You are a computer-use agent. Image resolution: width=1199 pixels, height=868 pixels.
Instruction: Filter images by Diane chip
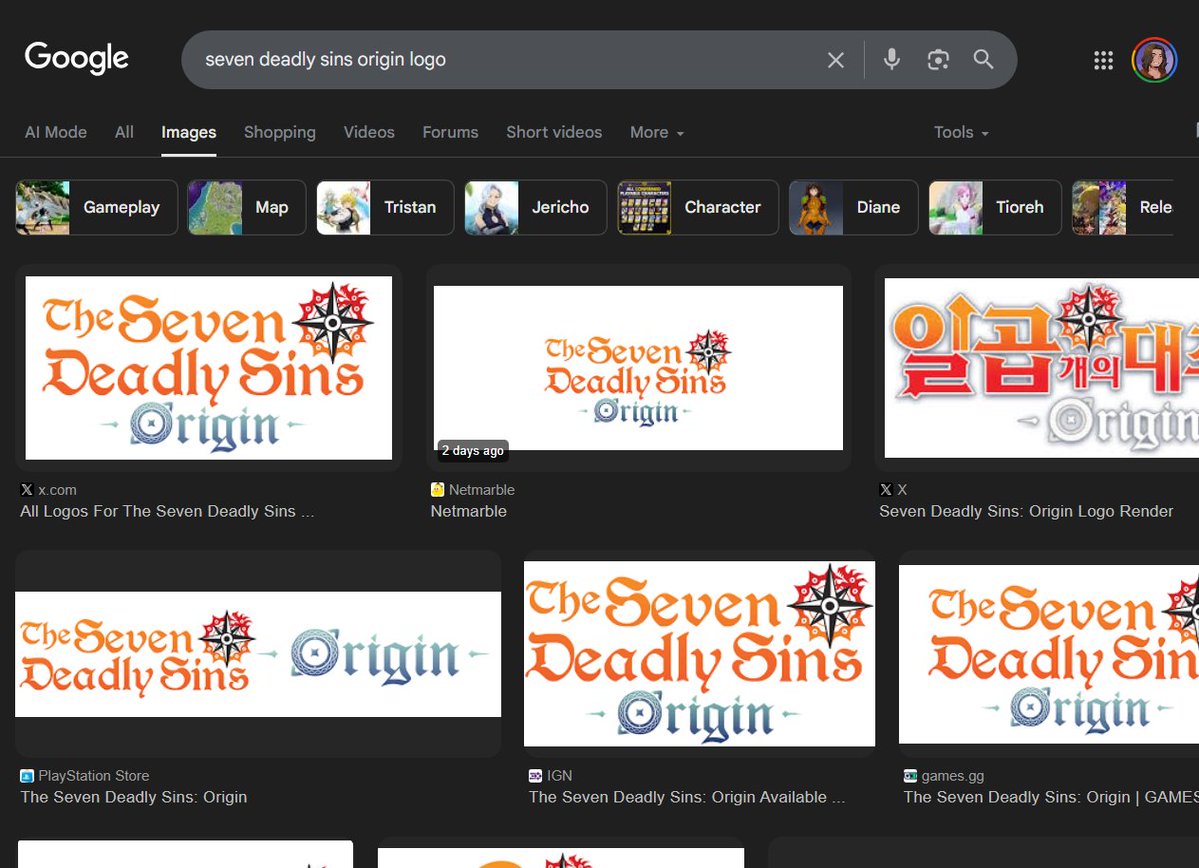[853, 207]
